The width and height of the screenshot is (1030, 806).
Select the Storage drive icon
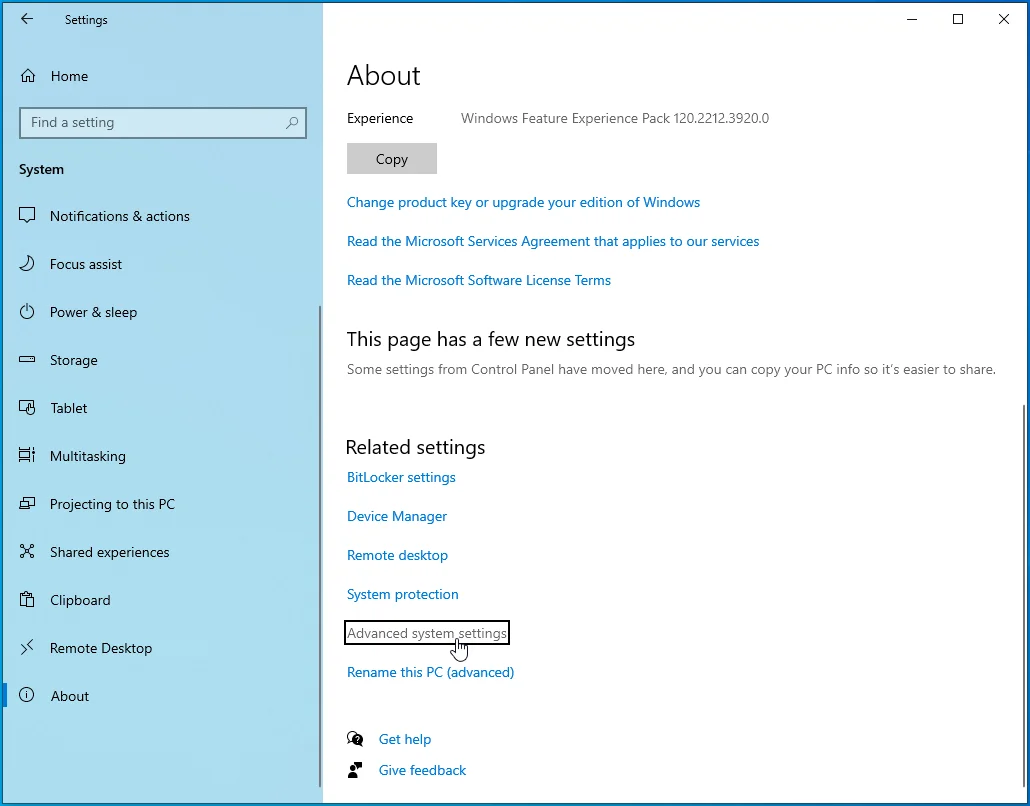(27, 359)
